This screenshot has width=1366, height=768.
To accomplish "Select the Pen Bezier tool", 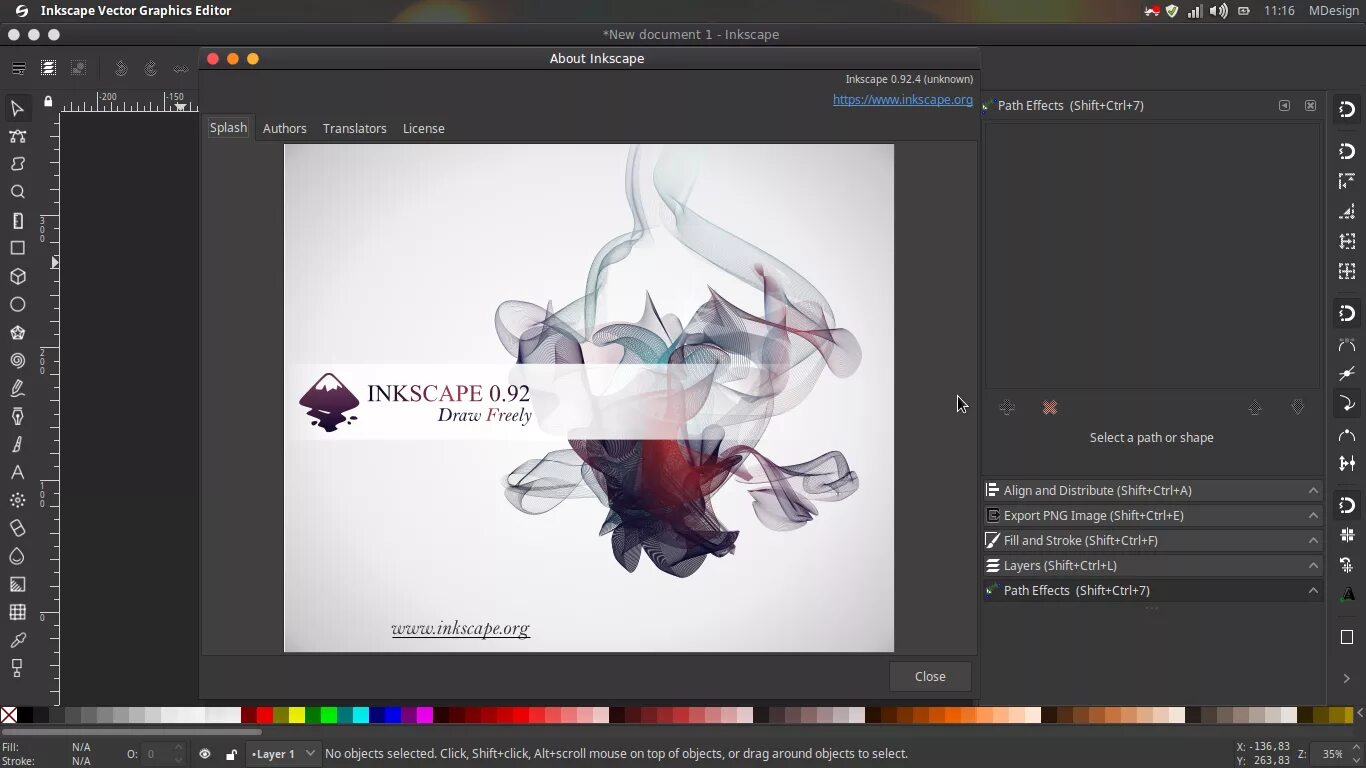I will click(17, 416).
